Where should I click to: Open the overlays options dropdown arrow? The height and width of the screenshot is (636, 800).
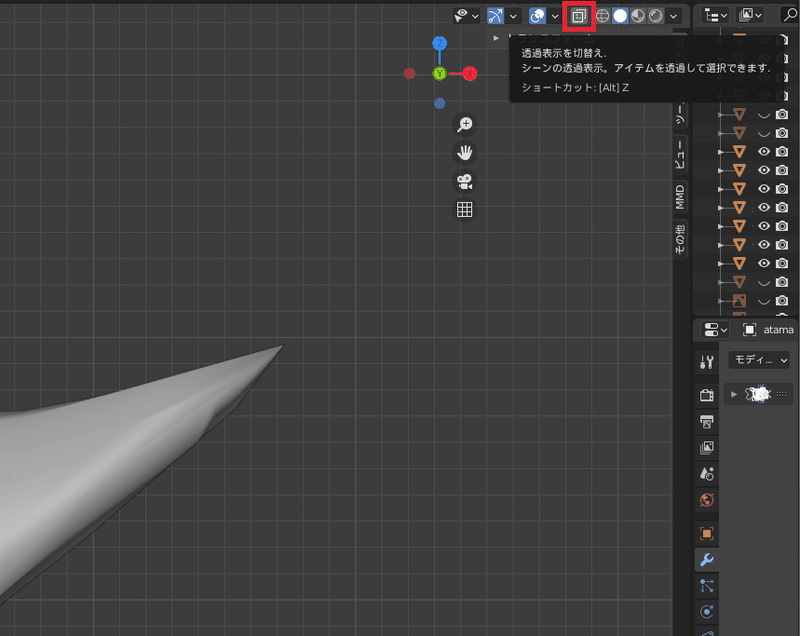[x=555, y=16]
